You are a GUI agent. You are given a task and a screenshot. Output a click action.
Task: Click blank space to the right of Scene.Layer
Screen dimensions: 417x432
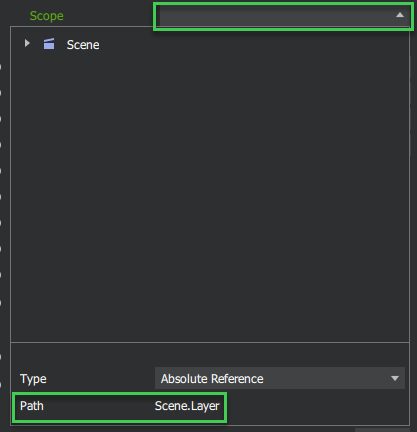click(317, 407)
